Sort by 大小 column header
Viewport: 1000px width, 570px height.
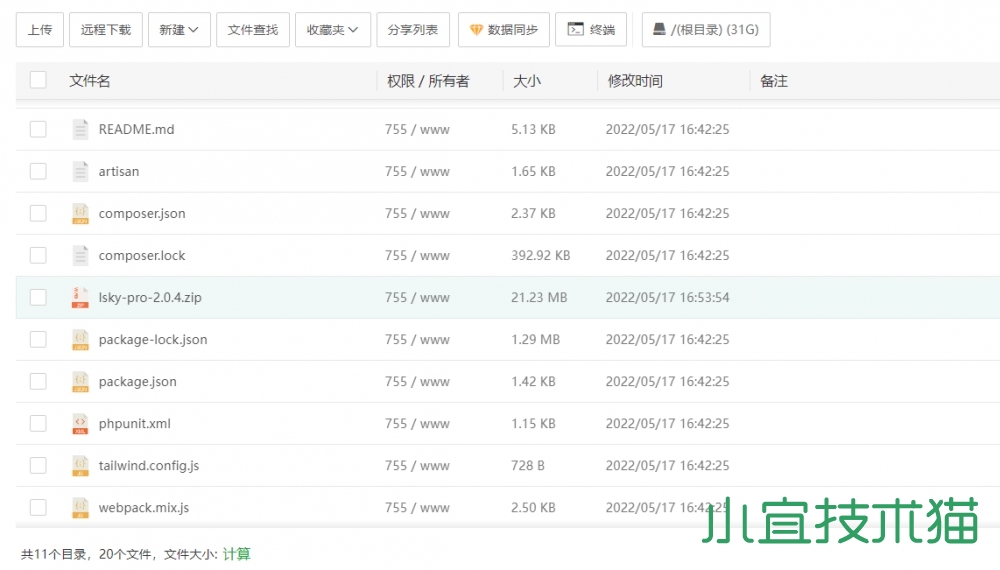click(x=527, y=81)
